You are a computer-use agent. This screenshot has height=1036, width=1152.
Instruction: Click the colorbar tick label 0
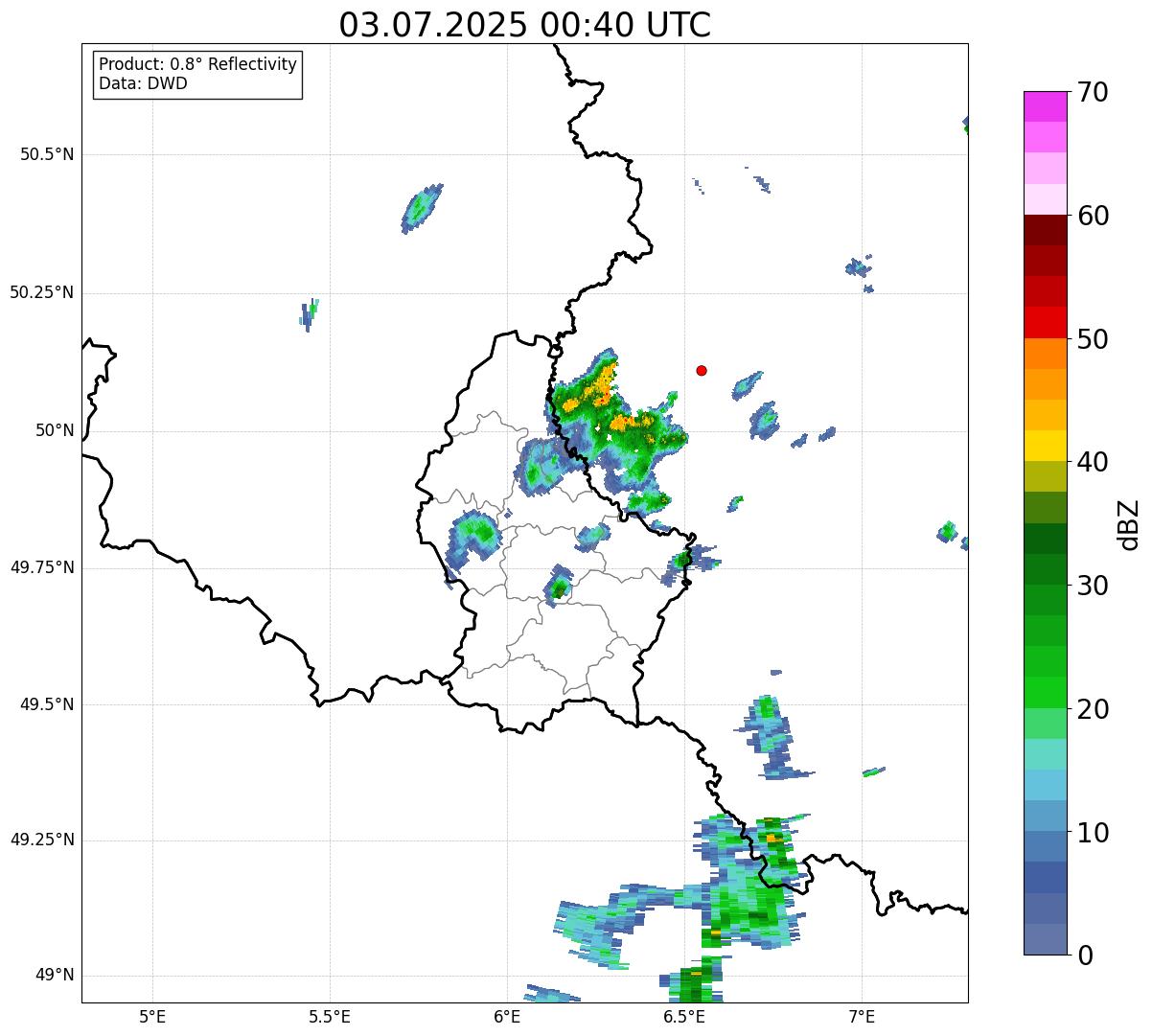coord(1085,955)
